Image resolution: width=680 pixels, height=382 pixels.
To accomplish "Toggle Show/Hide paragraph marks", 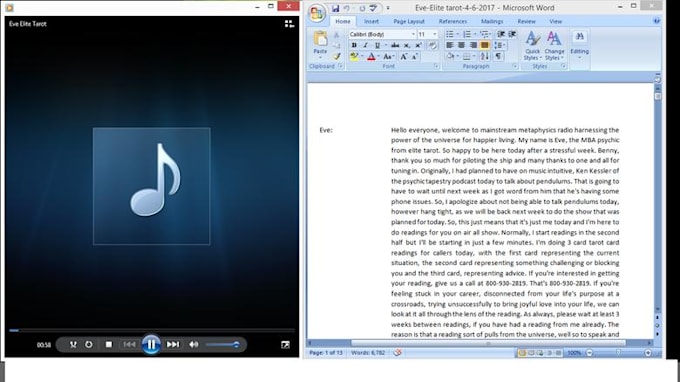I will [x=499, y=56].
